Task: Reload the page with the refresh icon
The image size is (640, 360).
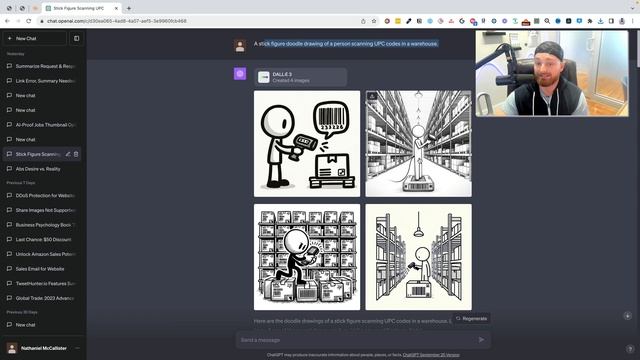Action: (x=29, y=21)
